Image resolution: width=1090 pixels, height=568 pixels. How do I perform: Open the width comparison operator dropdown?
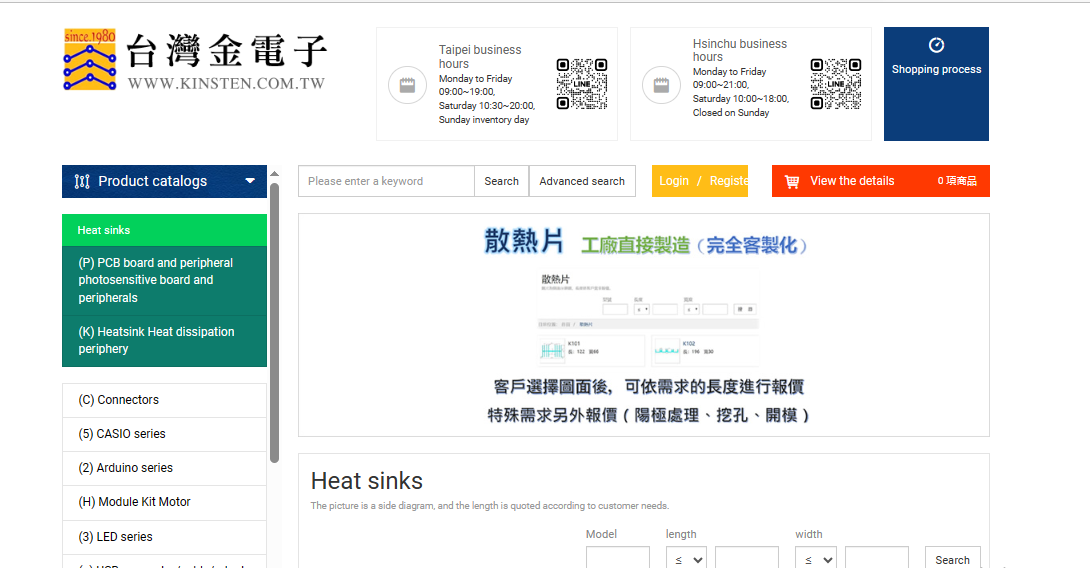tap(815, 558)
